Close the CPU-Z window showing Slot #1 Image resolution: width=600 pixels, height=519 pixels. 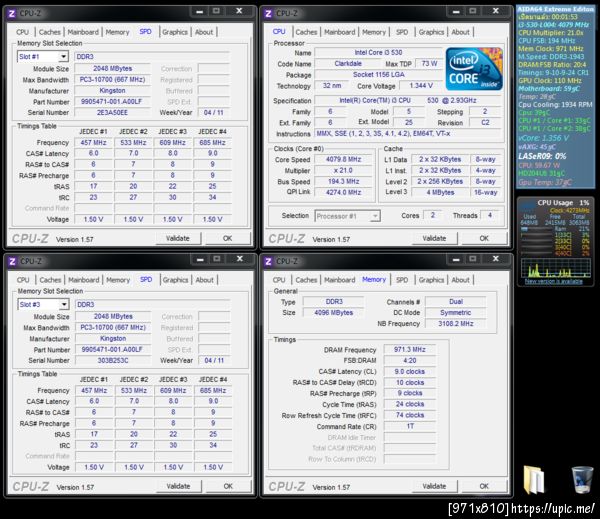click(240, 11)
